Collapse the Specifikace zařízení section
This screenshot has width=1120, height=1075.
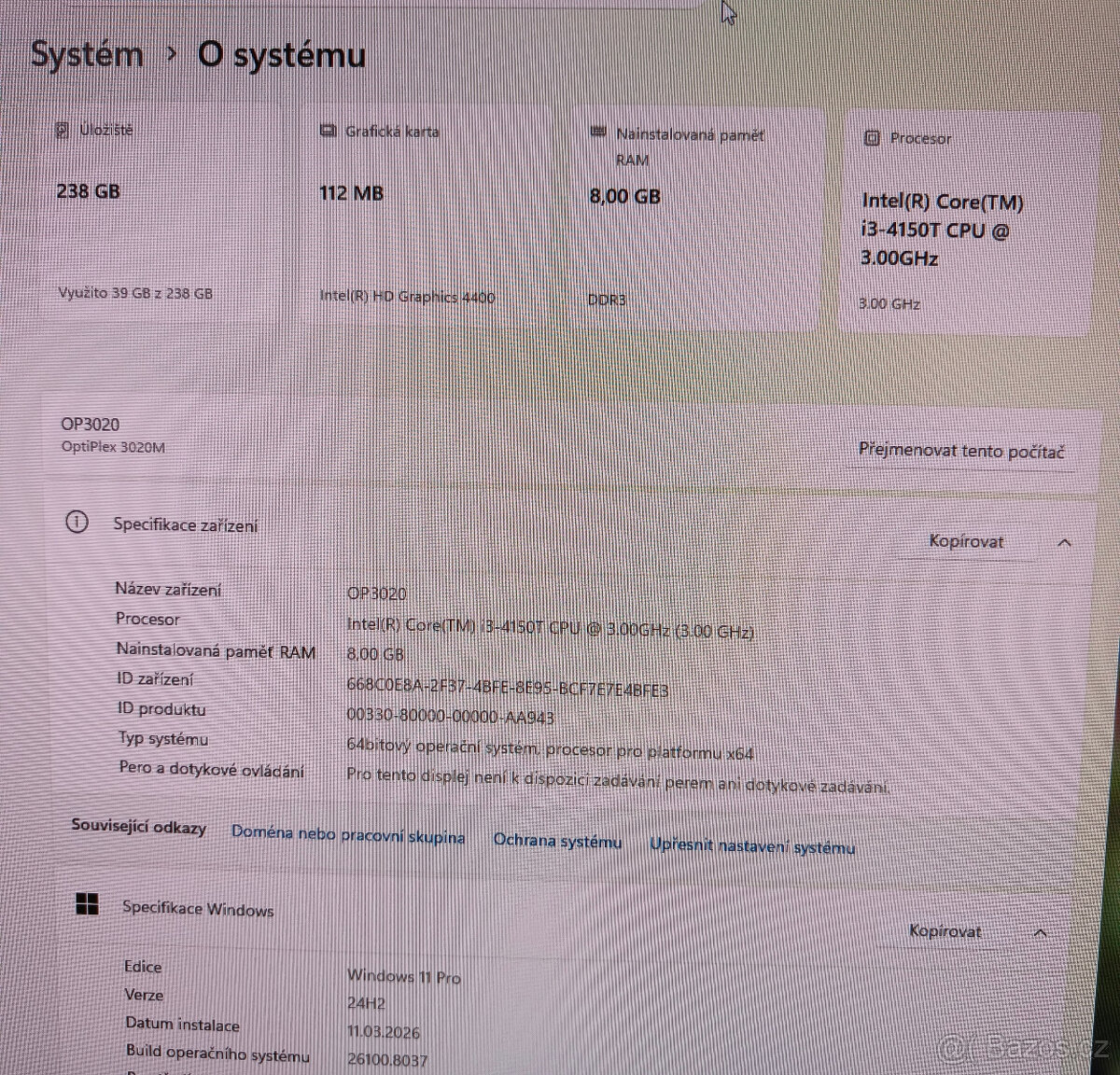[x=1064, y=541]
